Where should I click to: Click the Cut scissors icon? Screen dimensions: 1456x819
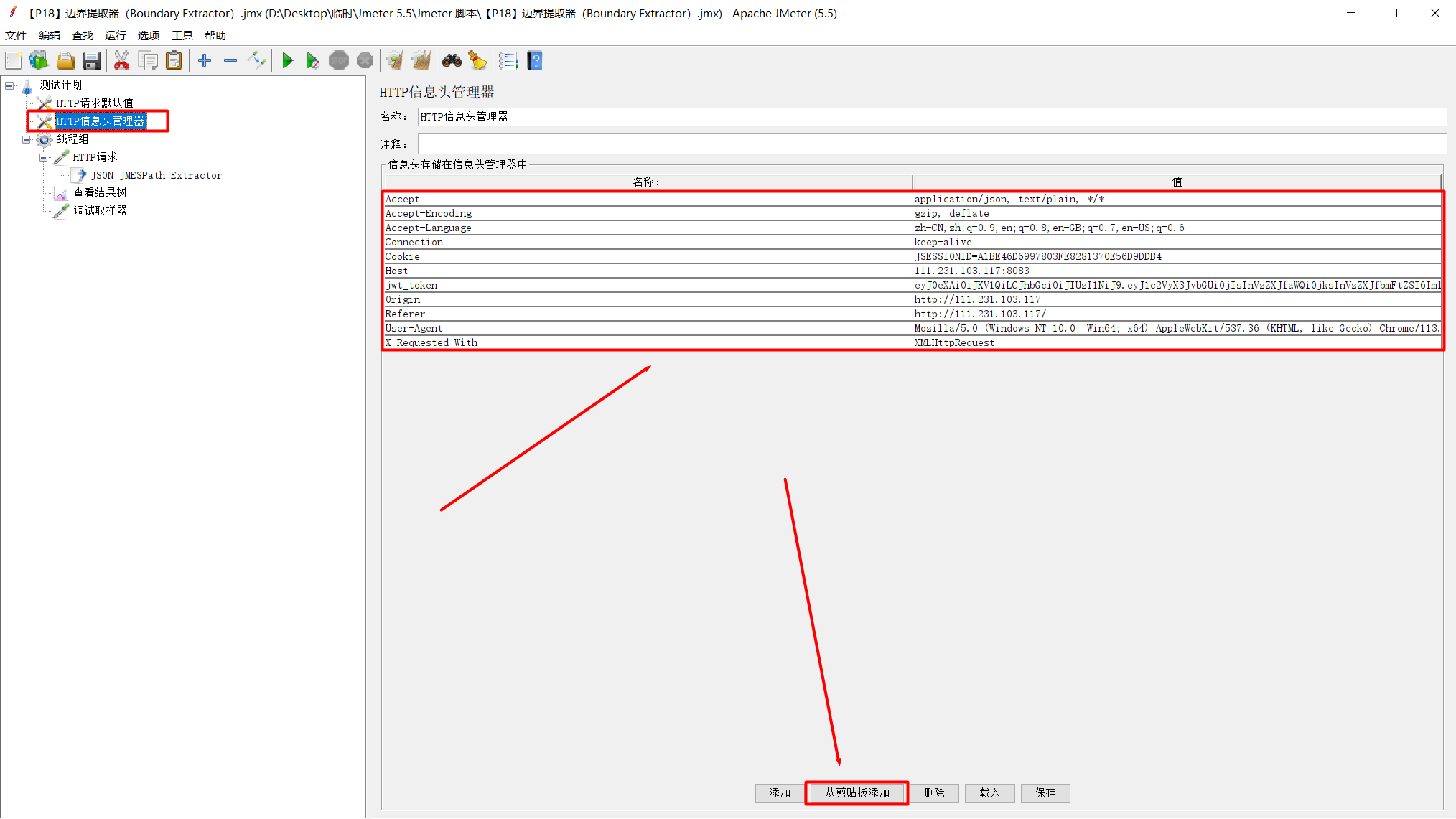pos(121,61)
